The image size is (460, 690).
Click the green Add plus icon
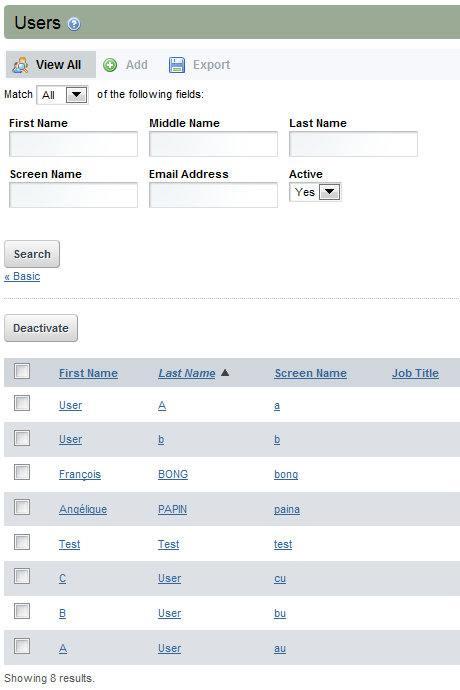(110, 65)
